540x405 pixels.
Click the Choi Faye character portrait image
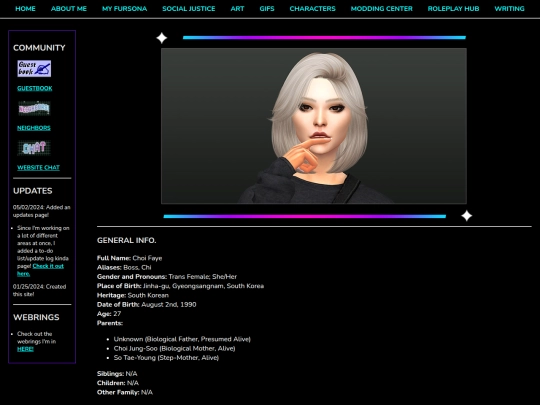coord(314,126)
